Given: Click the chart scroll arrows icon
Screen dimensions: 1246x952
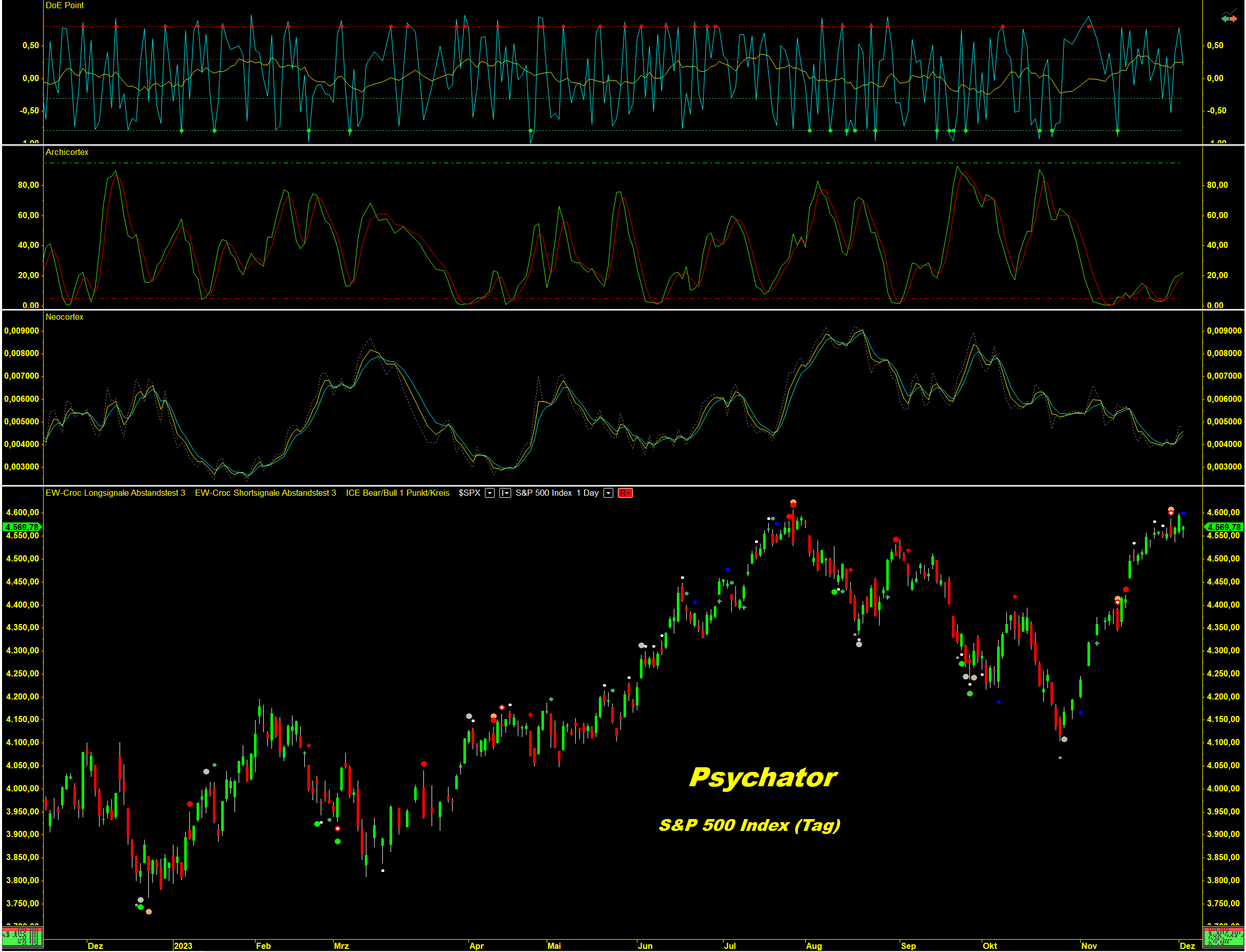Looking at the screenshot, I should click(x=1229, y=18).
